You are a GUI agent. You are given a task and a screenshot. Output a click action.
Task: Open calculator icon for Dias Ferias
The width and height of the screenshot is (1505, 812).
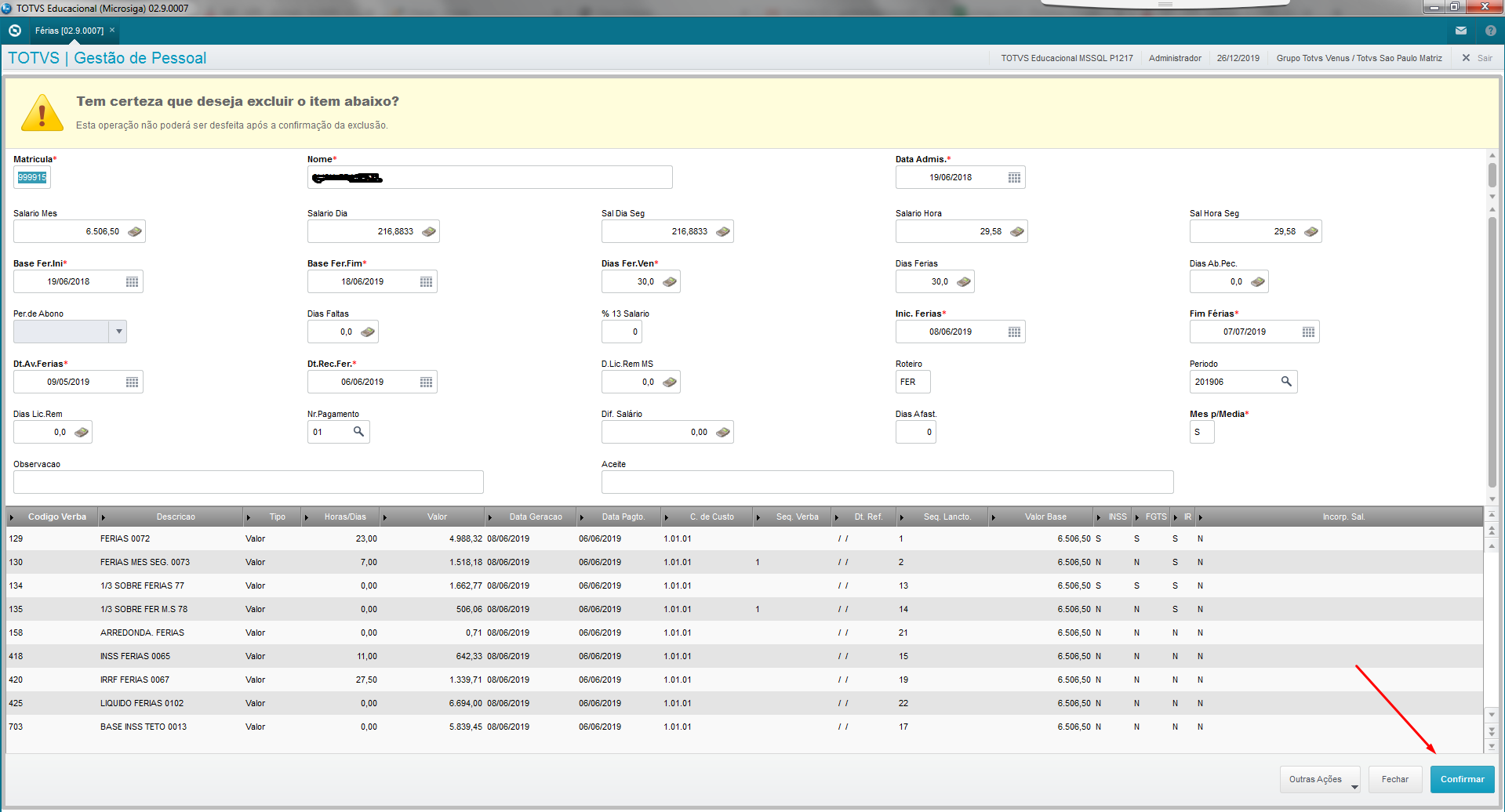point(964,282)
